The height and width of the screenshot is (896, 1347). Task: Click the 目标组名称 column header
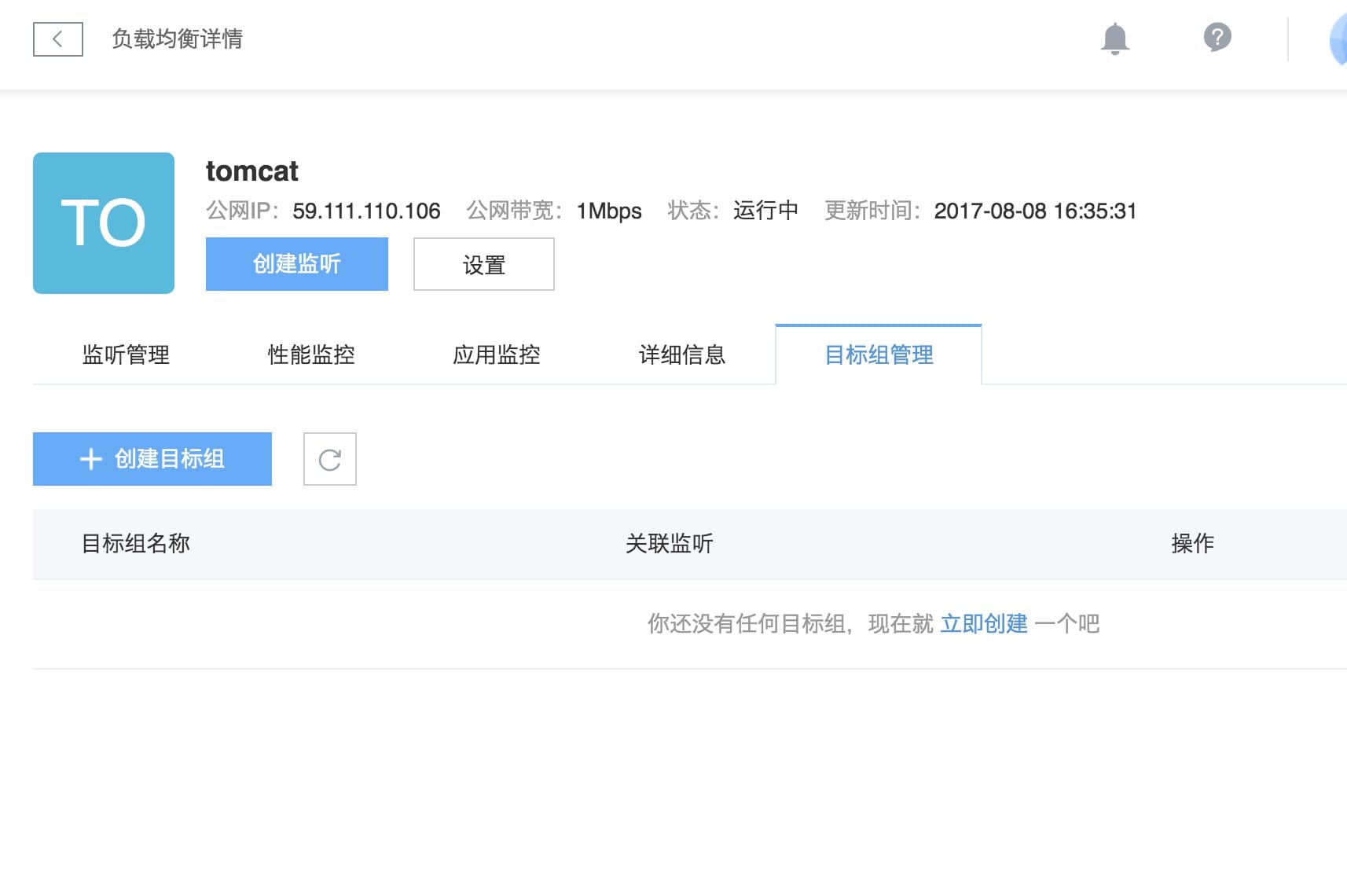tap(136, 544)
